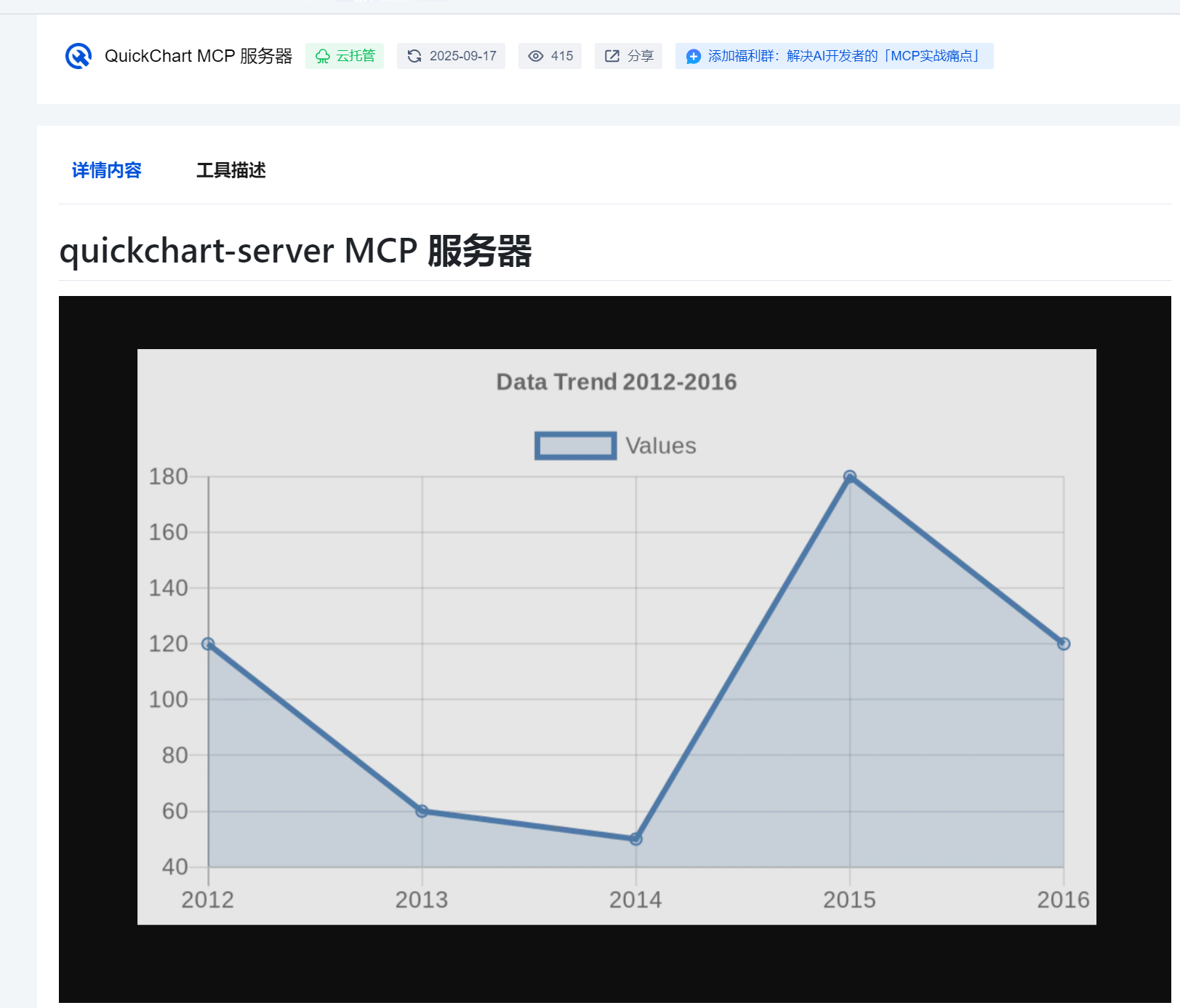Image resolution: width=1180 pixels, height=1008 pixels.
Task: Click the share icon beside 分享
Action: click(612, 56)
